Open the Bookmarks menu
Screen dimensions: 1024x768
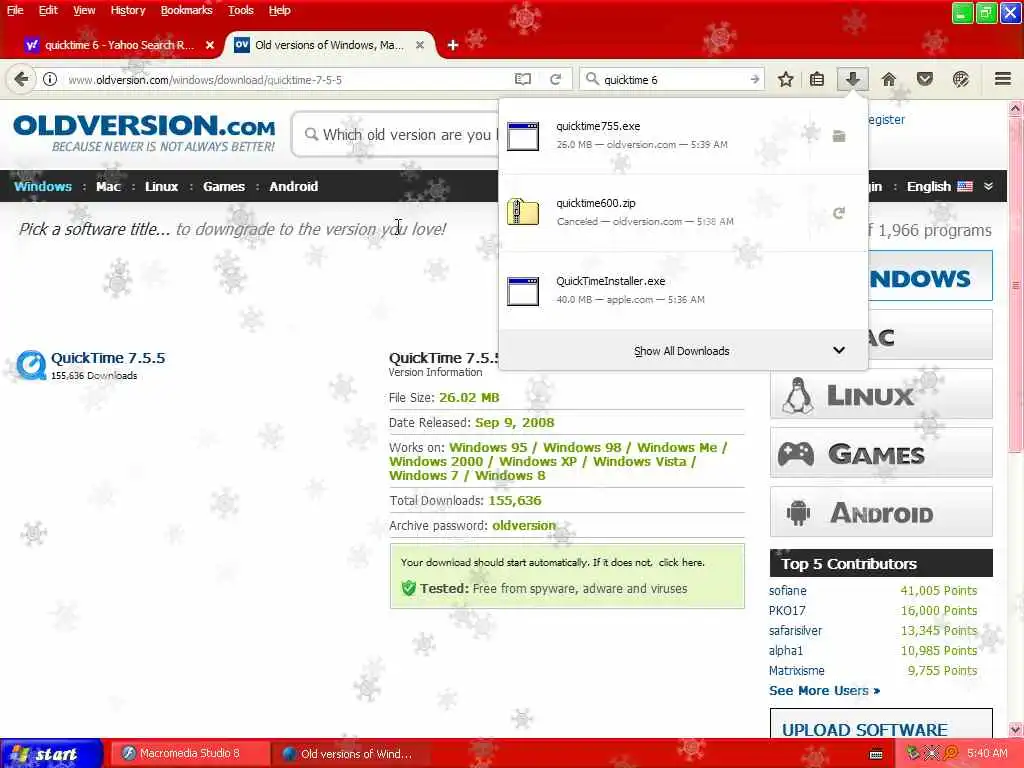(x=187, y=10)
